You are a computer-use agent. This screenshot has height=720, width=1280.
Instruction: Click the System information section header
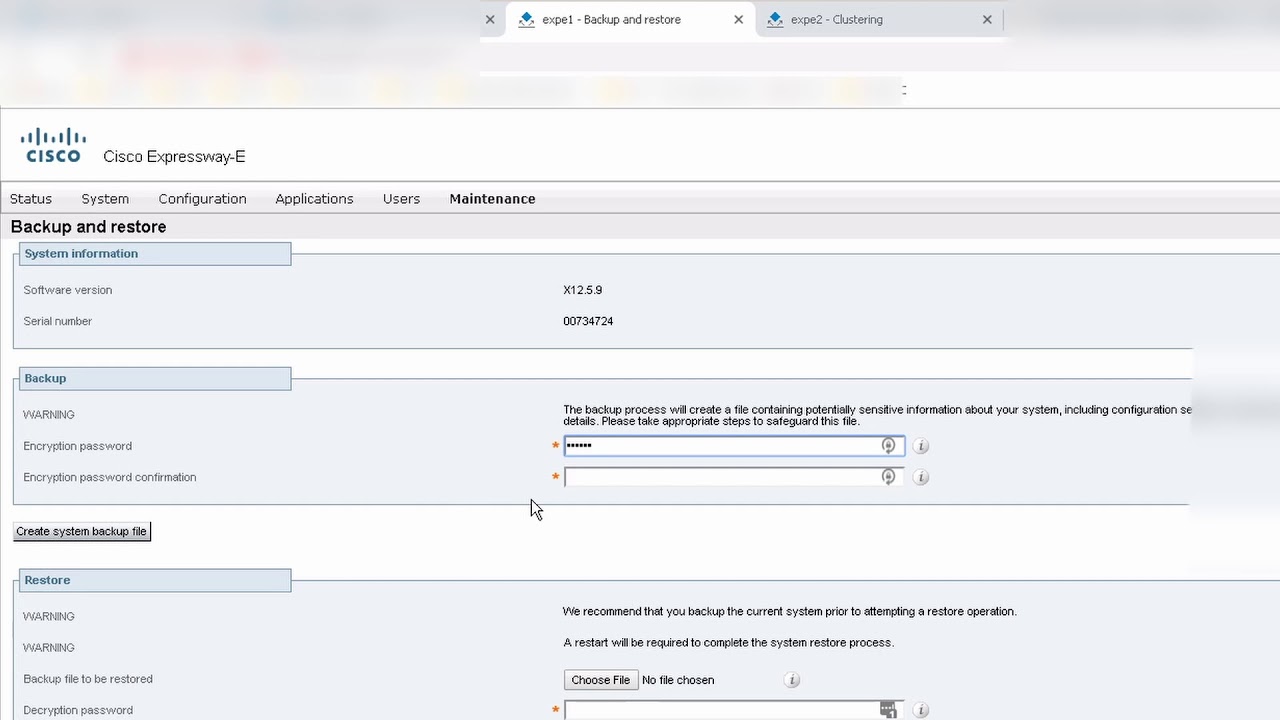point(154,254)
